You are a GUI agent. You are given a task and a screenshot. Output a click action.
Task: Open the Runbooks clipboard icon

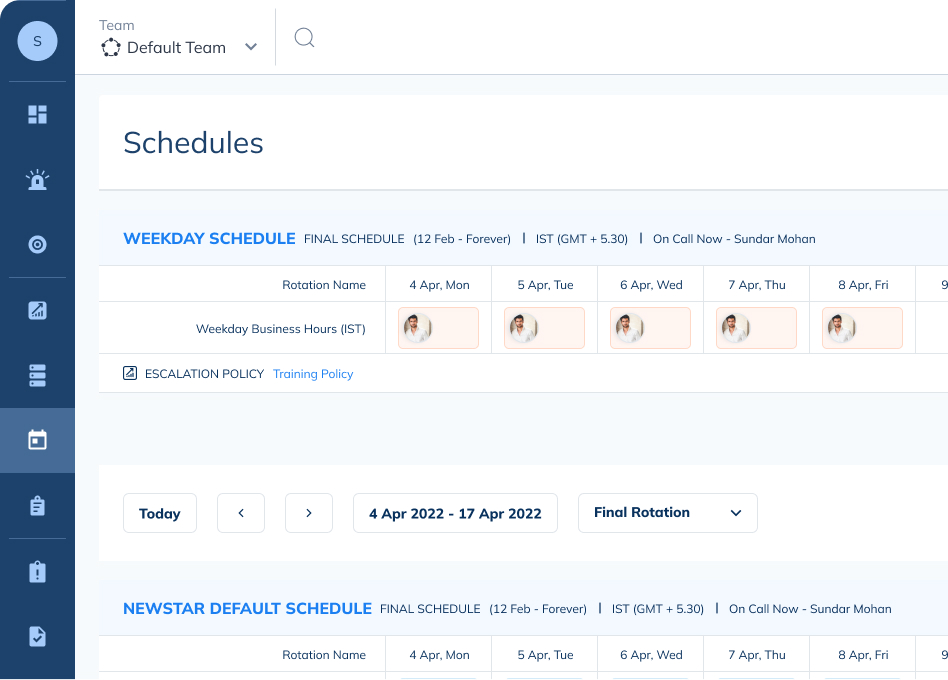pyautogui.click(x=37, y=505)
